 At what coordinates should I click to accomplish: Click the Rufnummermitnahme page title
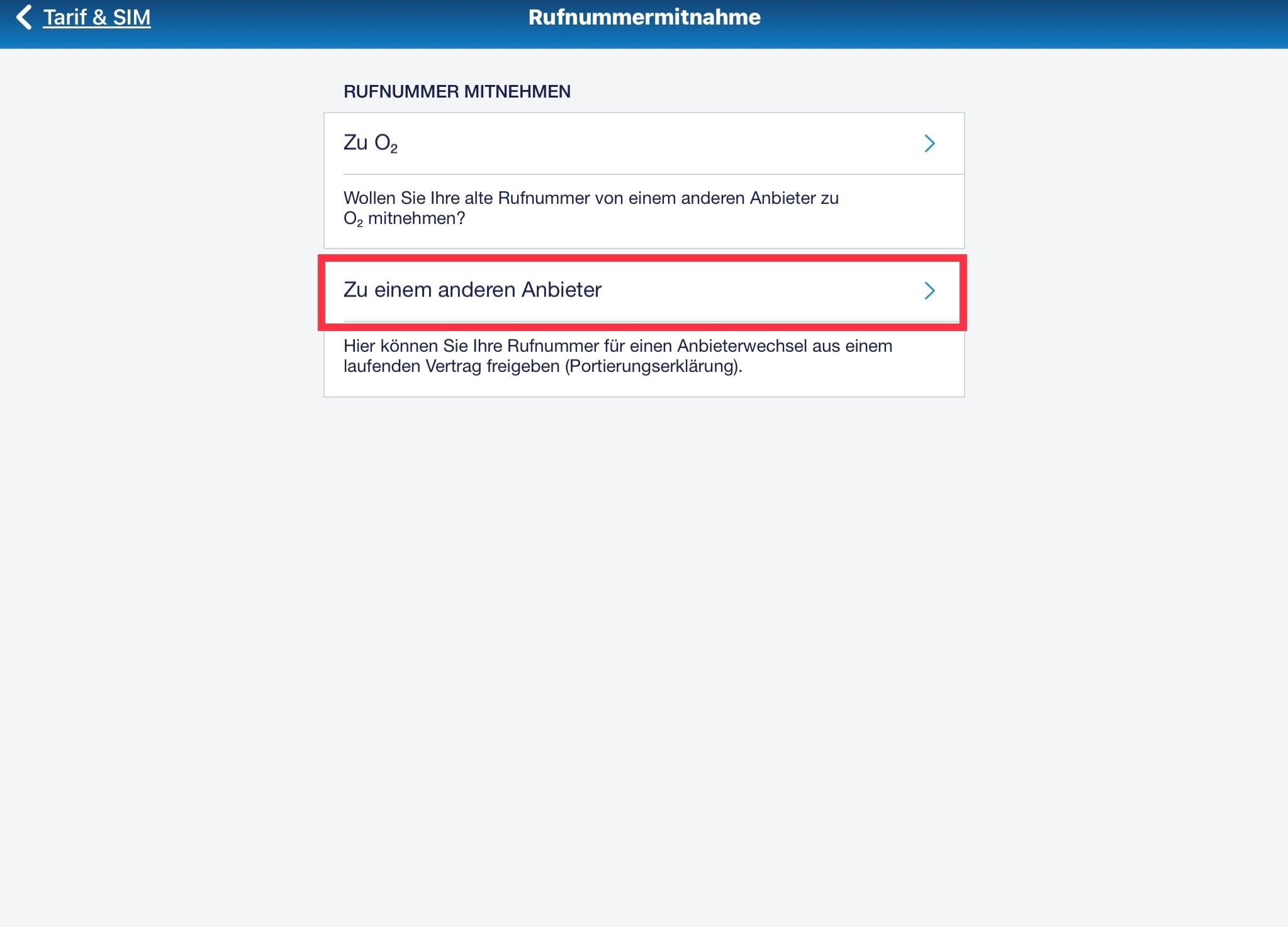point(644,17)
